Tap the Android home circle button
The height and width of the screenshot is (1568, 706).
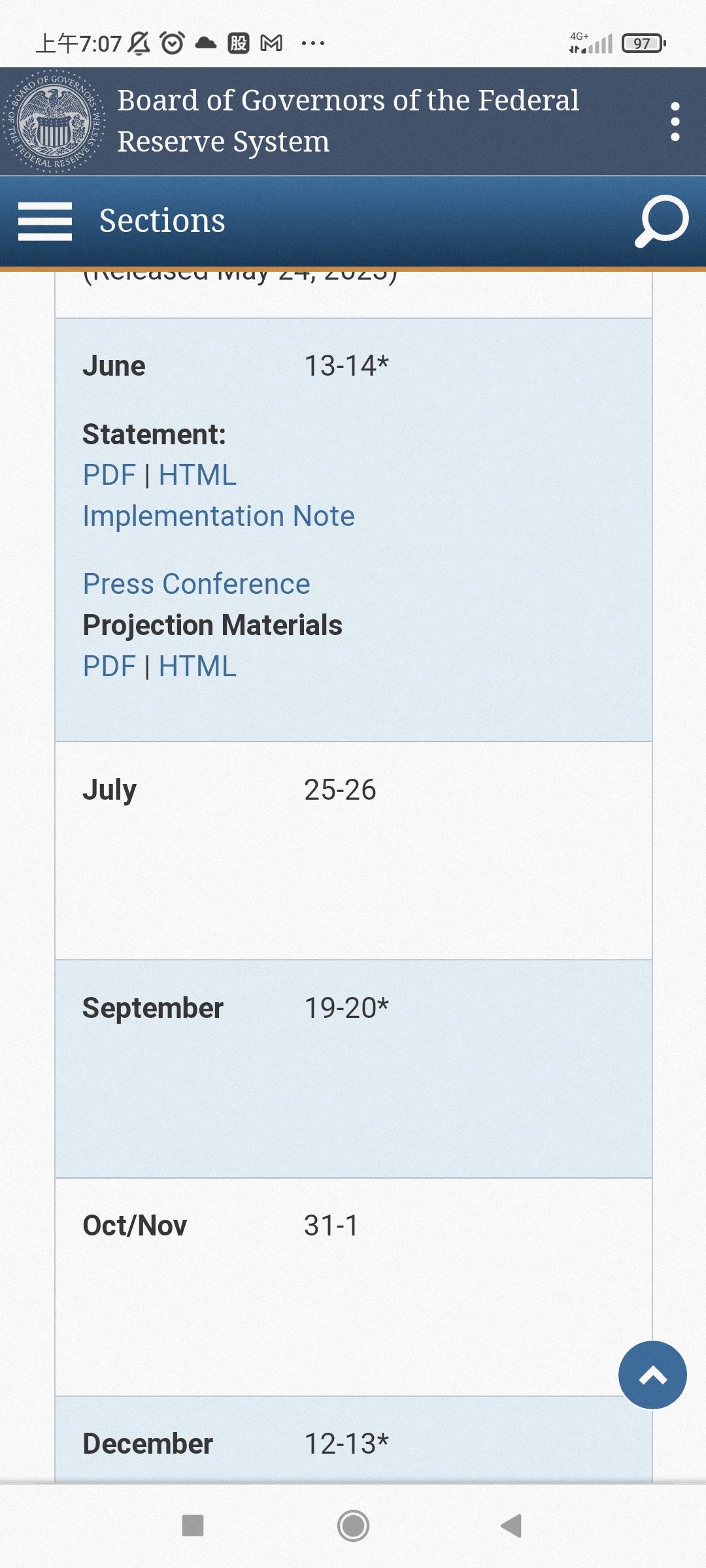[353, 1526]
